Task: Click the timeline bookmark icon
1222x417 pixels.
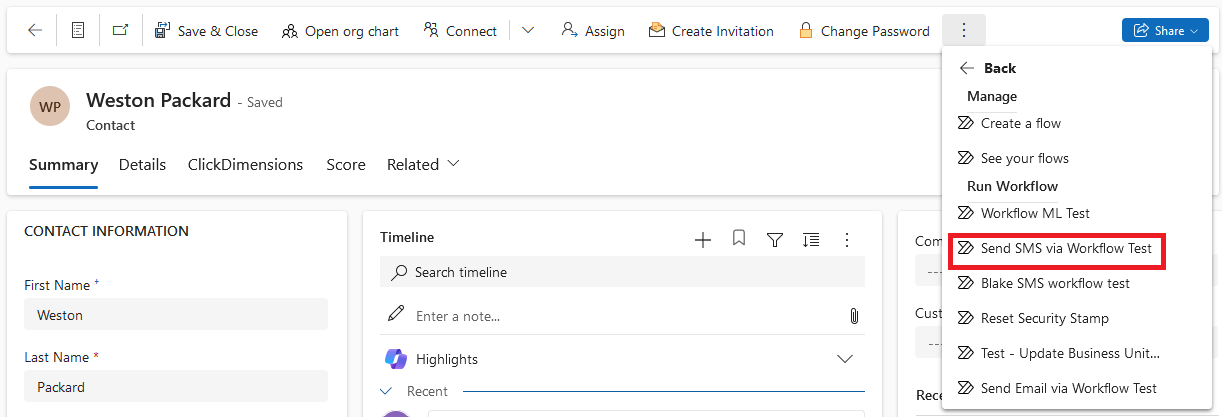Action: [739, 238]
